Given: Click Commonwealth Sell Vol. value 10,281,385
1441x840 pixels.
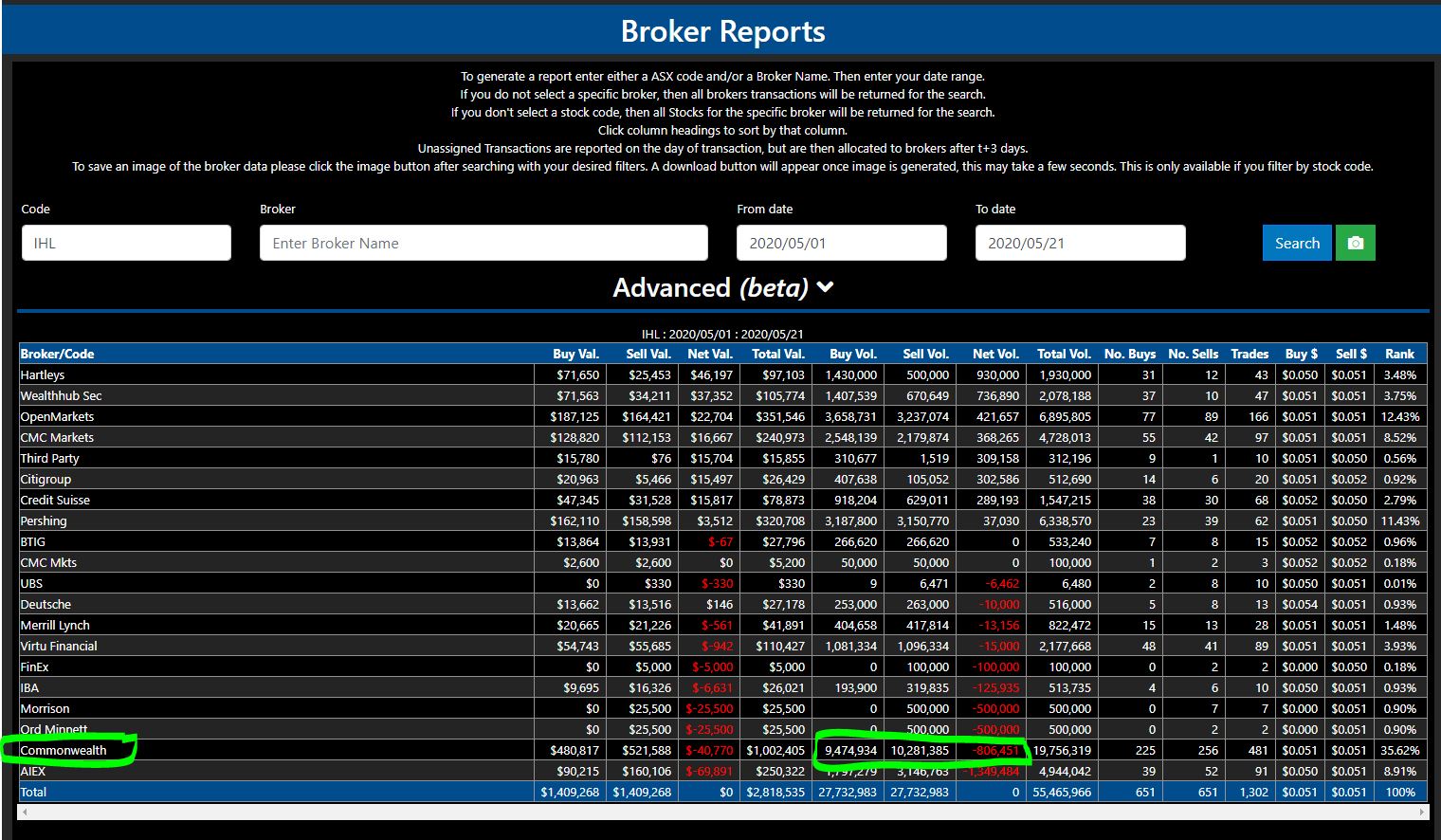Looking at the screenshot, I should click(920, 750).
